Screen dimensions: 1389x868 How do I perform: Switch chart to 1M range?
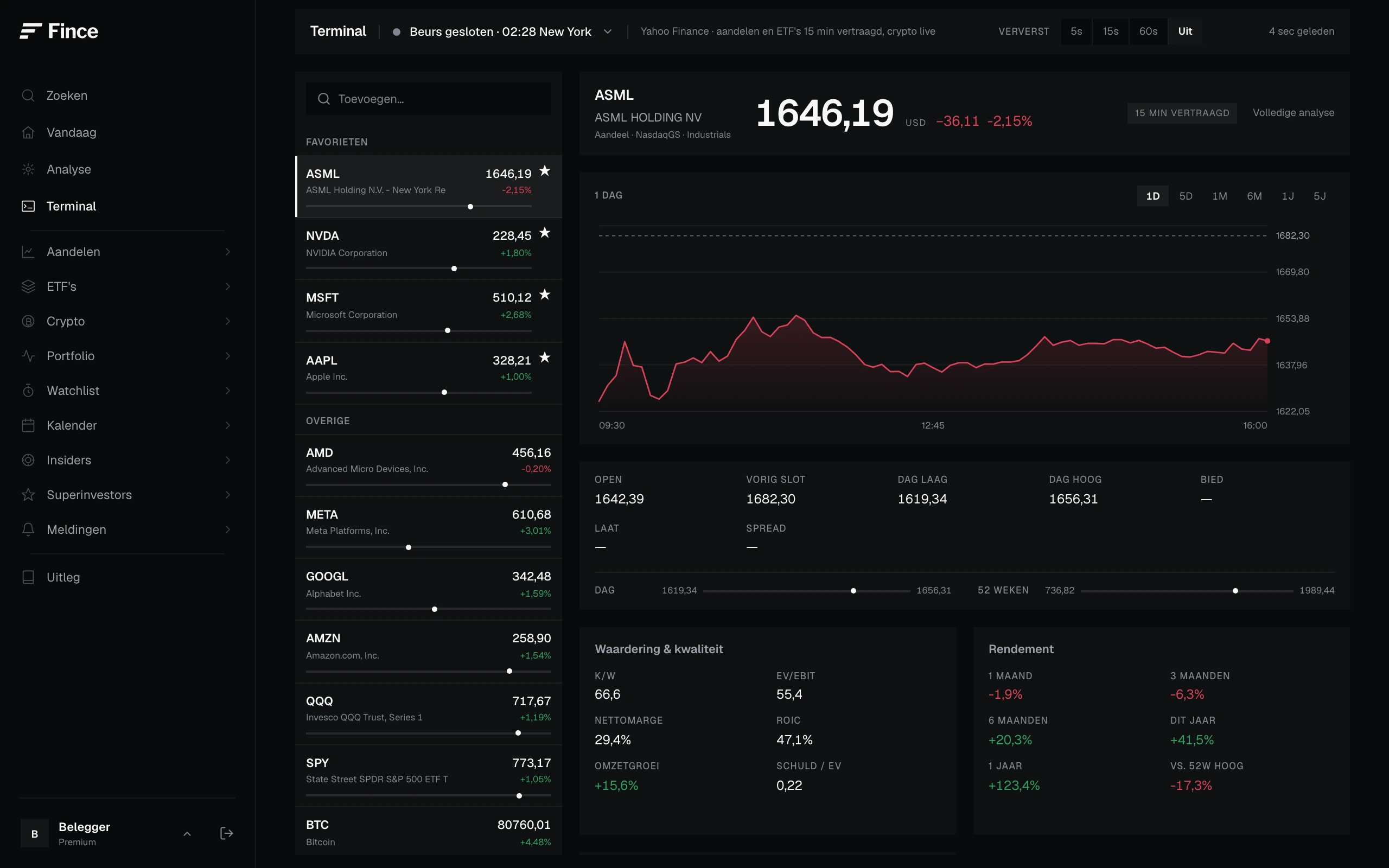pos(1220,196)
